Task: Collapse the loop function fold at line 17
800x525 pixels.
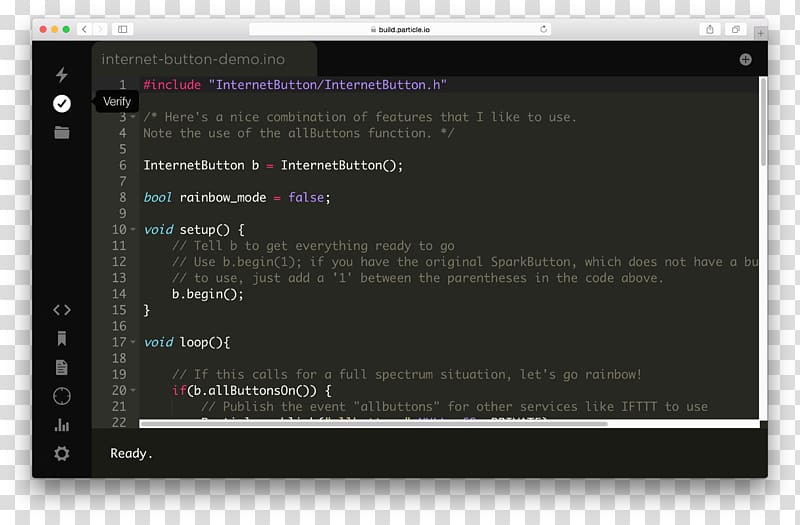Action: (x=133, y=342)
